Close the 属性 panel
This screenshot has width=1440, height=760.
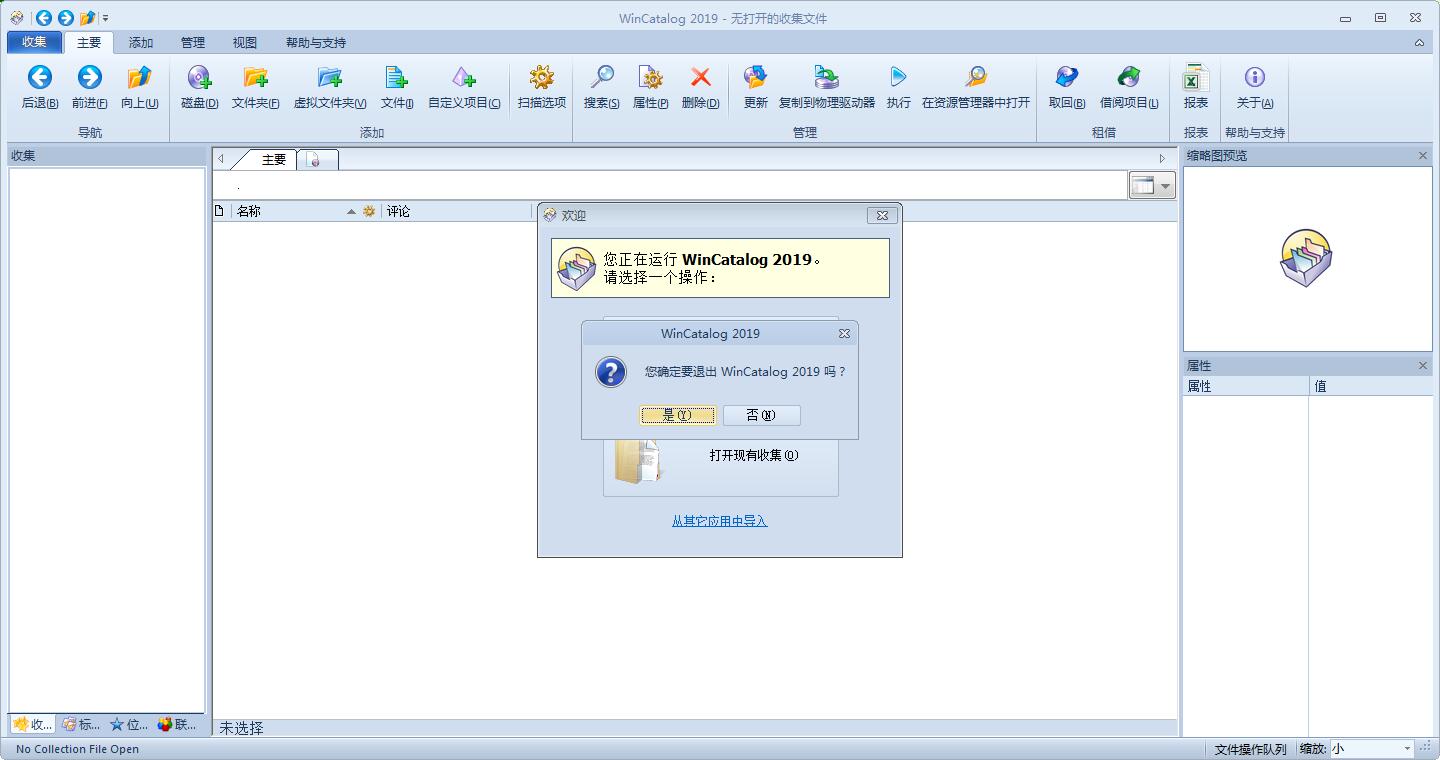coord(1423,366)
